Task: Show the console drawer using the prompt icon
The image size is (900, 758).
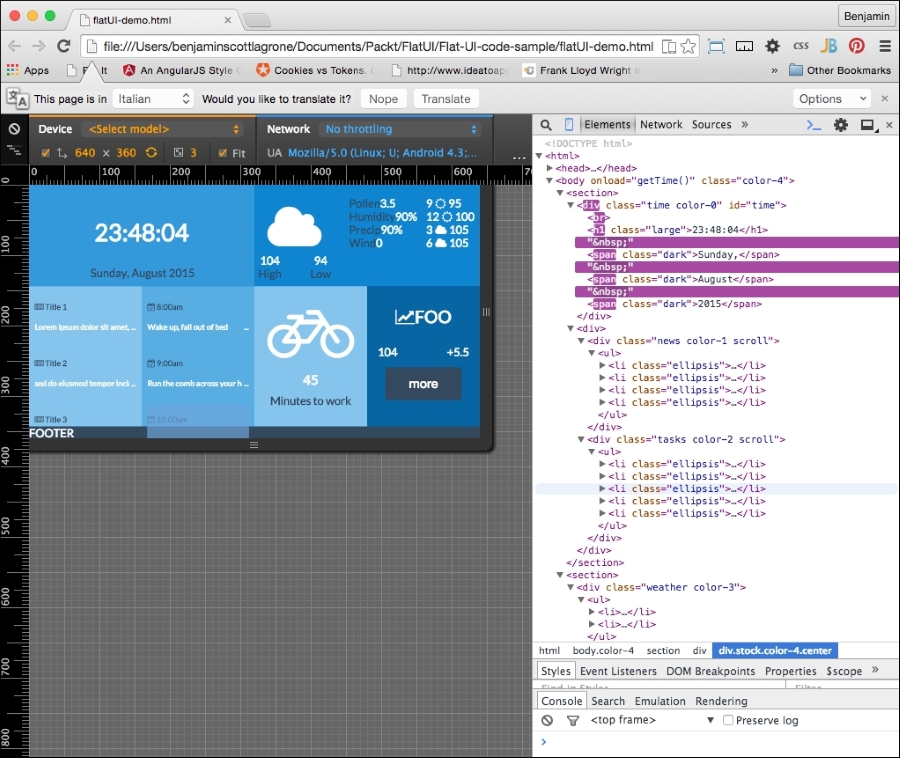Action: point(814,125)
